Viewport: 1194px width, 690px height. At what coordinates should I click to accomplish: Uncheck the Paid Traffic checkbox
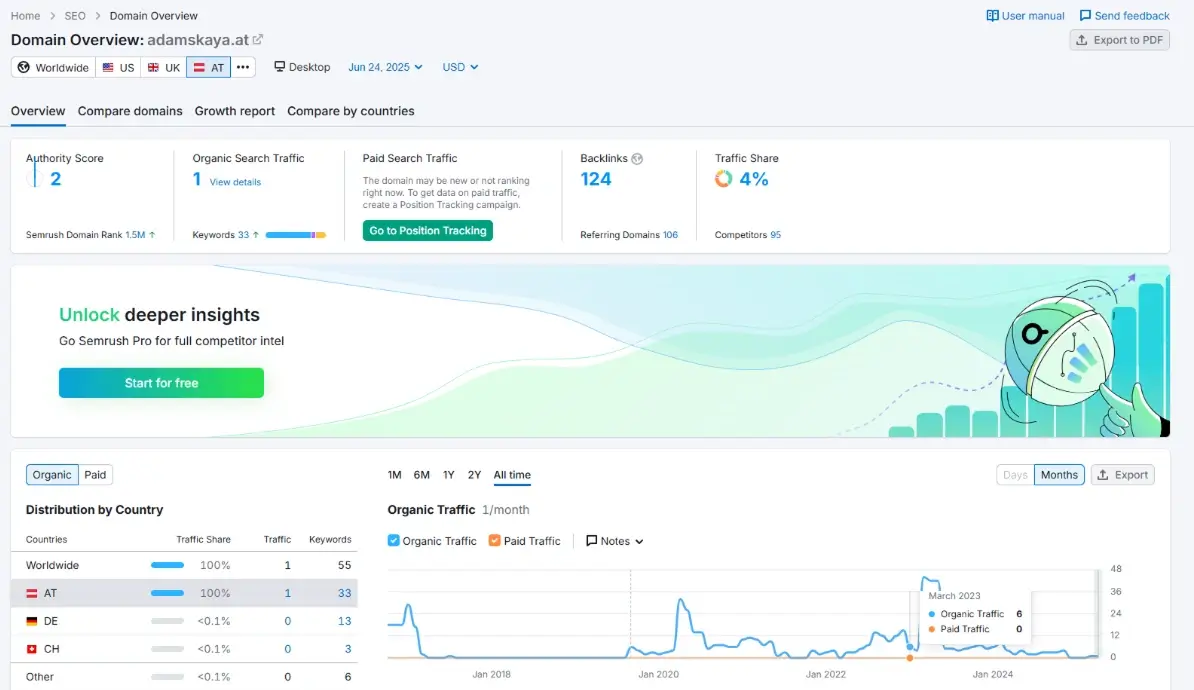click(495, 541)
